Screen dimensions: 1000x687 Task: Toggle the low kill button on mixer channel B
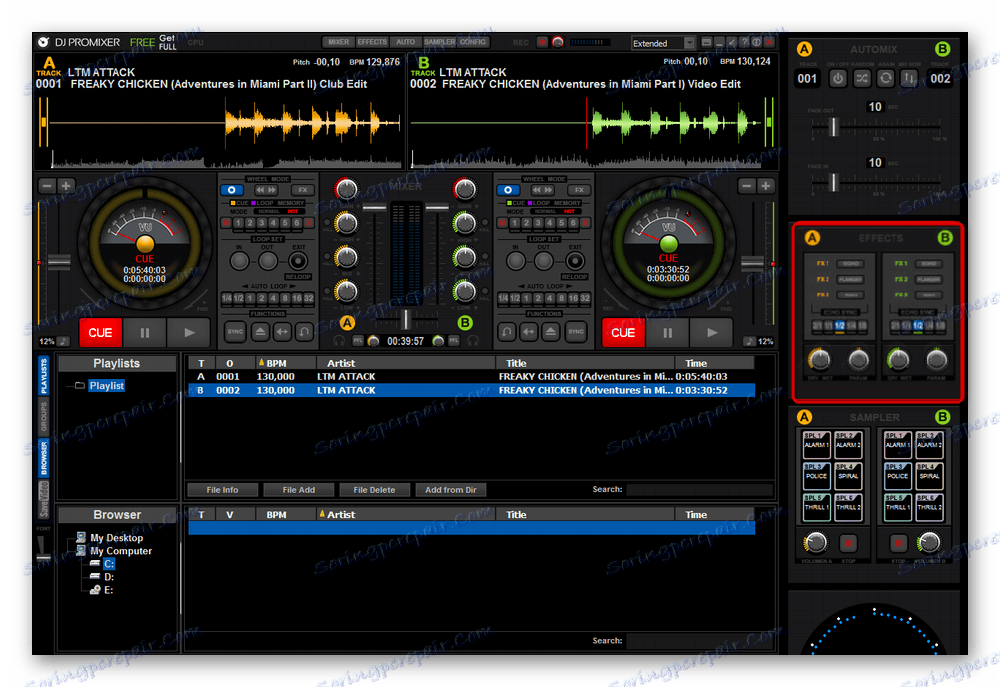click(x=485, y=291)
